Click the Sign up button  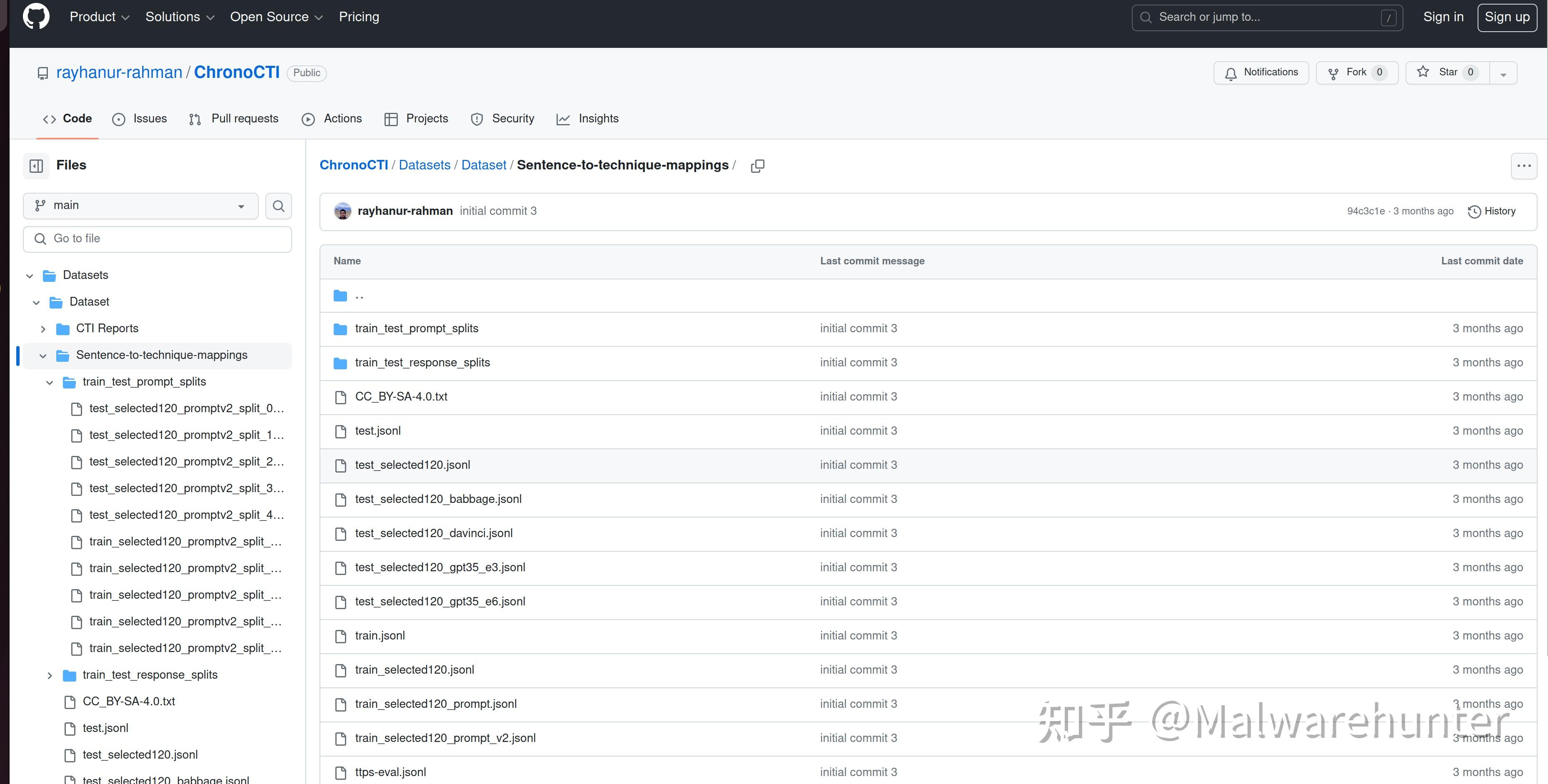click(x=1506, y=17)
